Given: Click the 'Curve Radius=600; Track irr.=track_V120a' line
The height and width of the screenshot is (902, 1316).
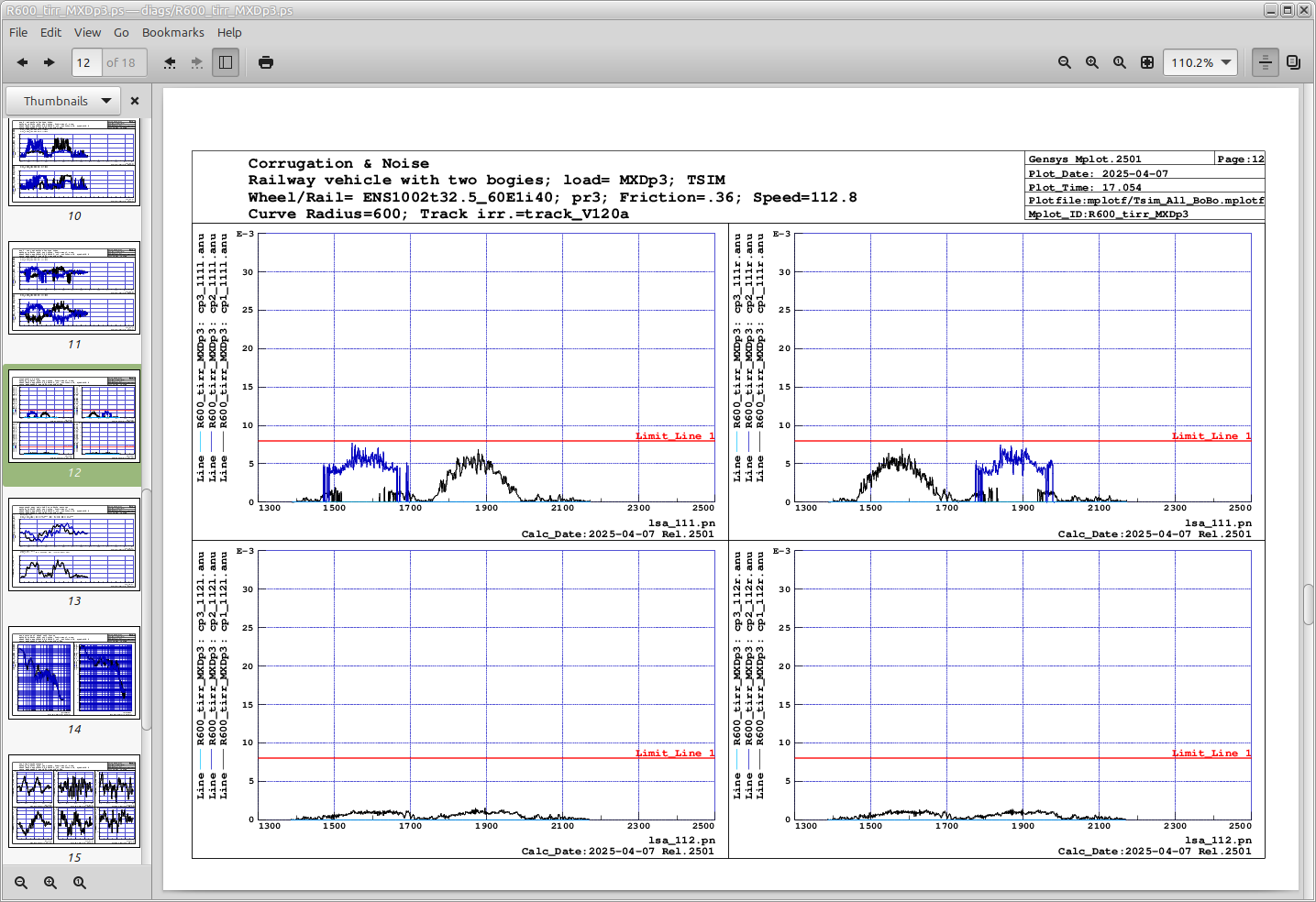Looking at the screenshot, I should pyautogui.click(x=438, y=214).
